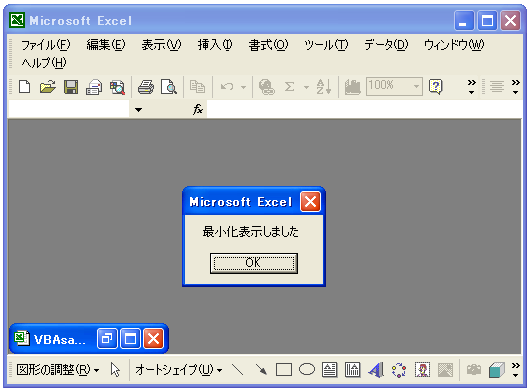531x391 pixels.
Task: Close the minimized VBAsa... workbook
Action: (153, 339)
